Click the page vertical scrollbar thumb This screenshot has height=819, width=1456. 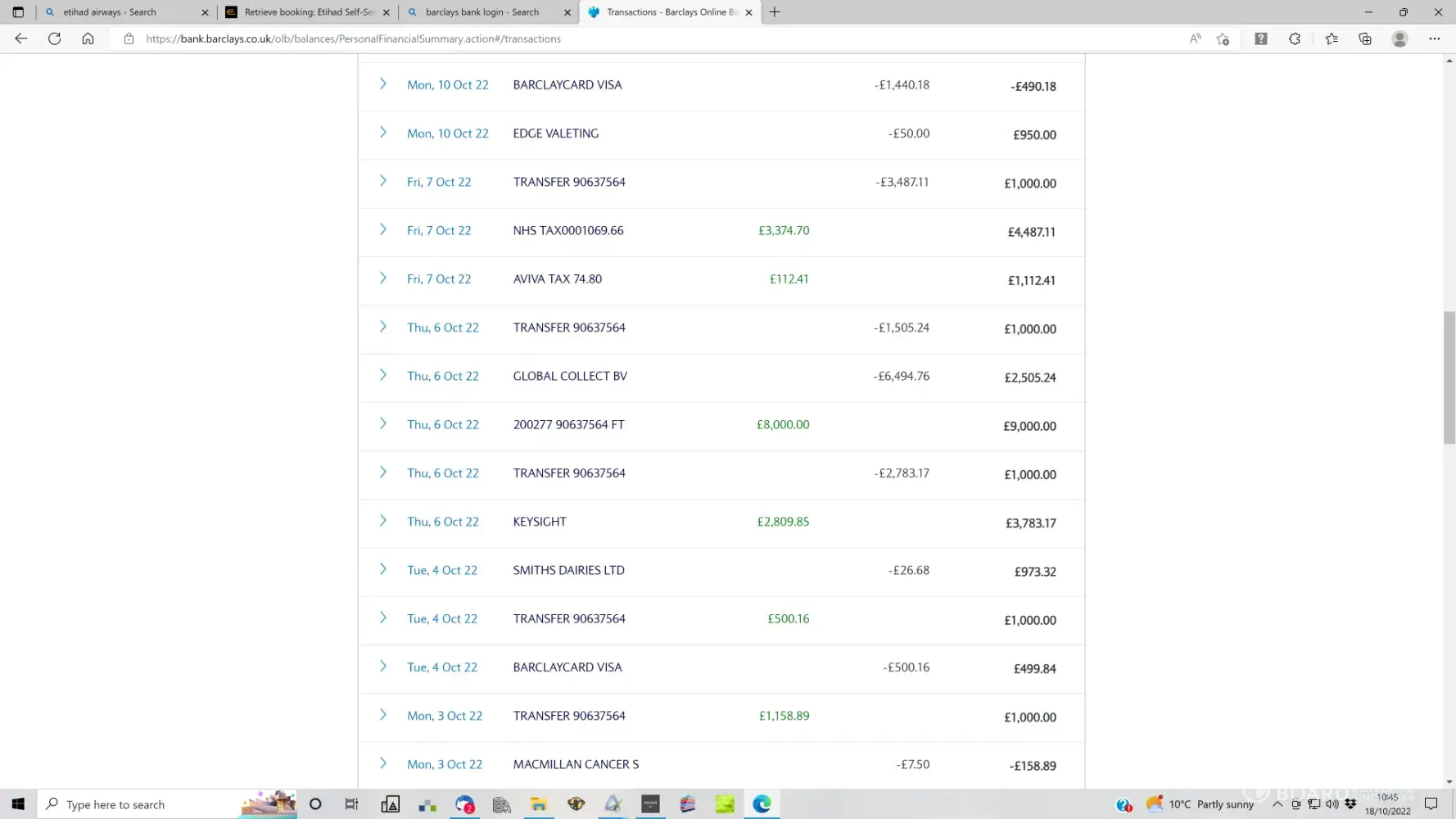(1449, 377)
